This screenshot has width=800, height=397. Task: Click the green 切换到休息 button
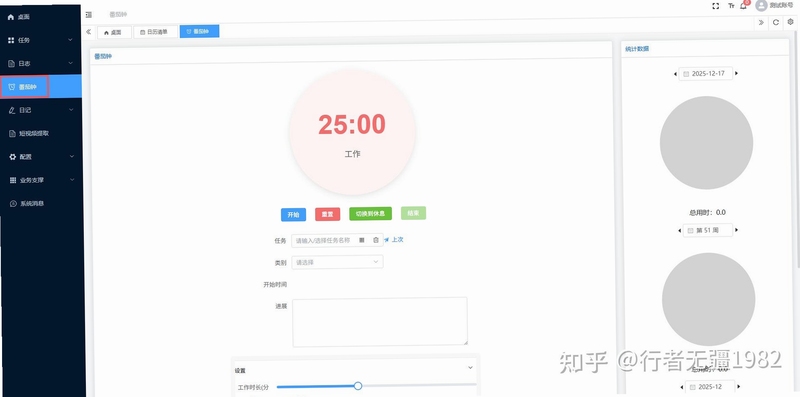click(370, 214)
